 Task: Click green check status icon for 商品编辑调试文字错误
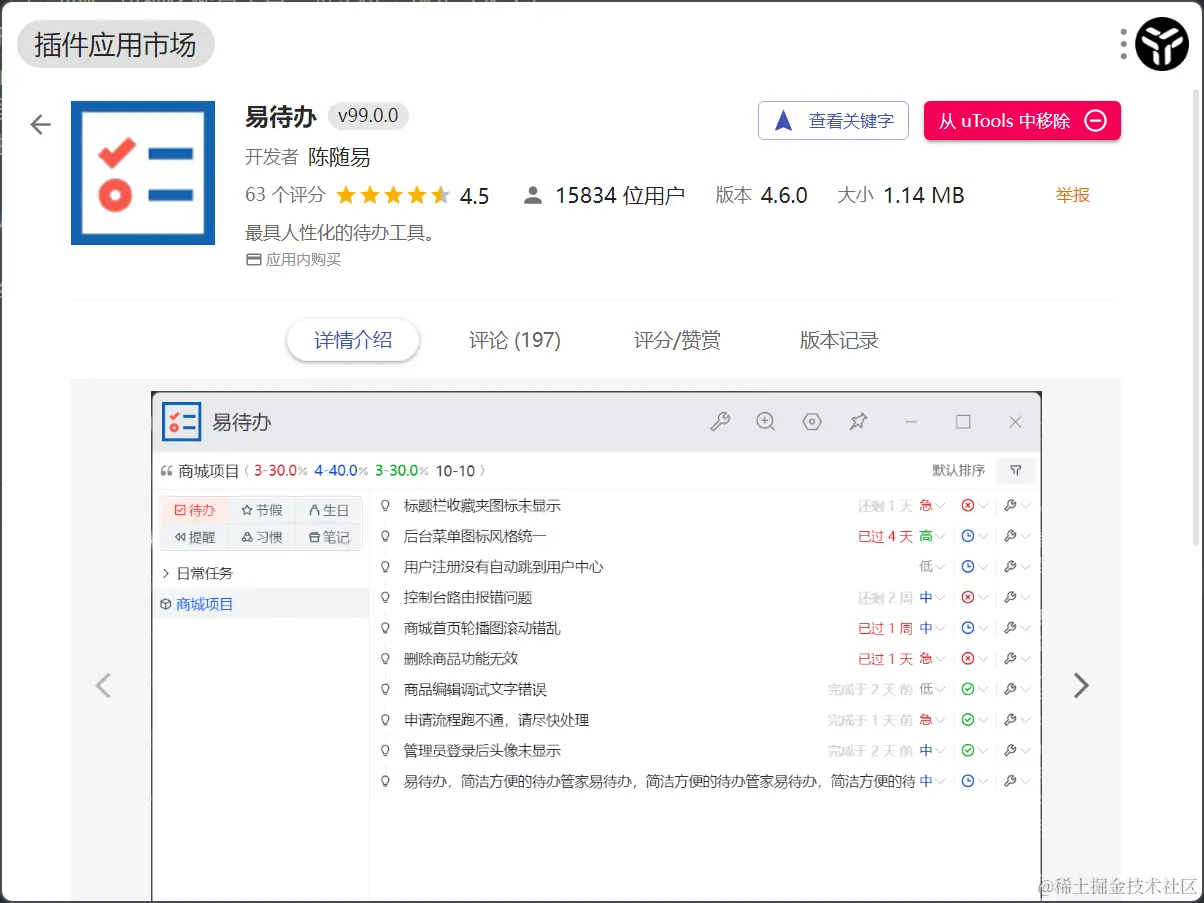(968, 690)
